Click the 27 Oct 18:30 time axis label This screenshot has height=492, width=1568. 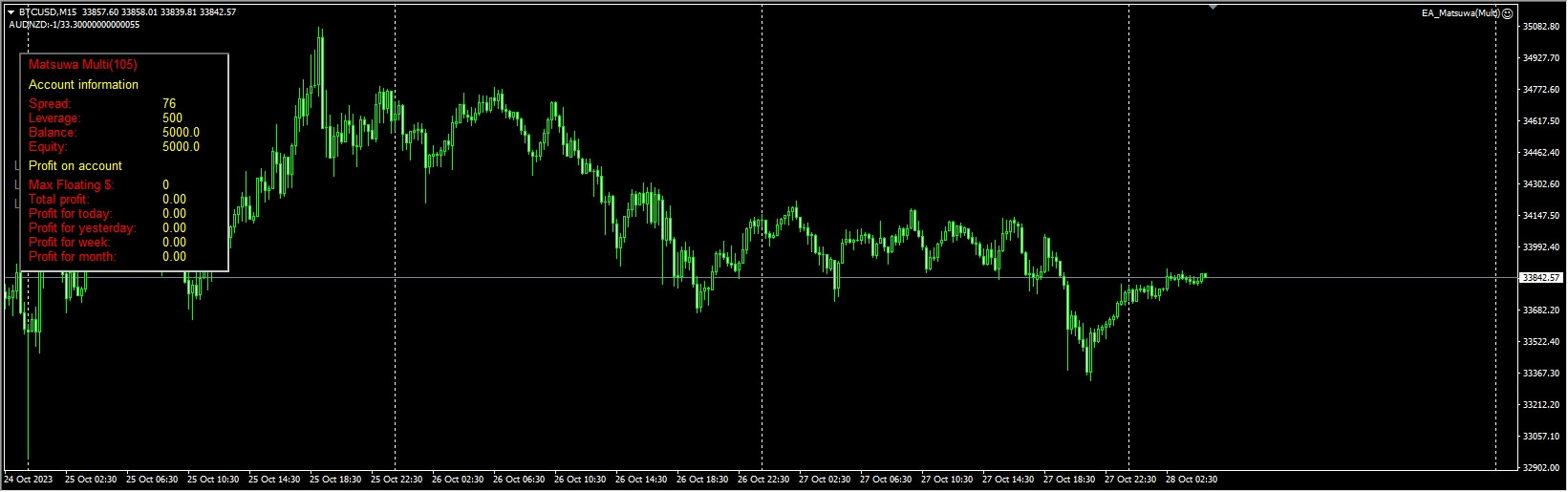tap(1069, 480)
